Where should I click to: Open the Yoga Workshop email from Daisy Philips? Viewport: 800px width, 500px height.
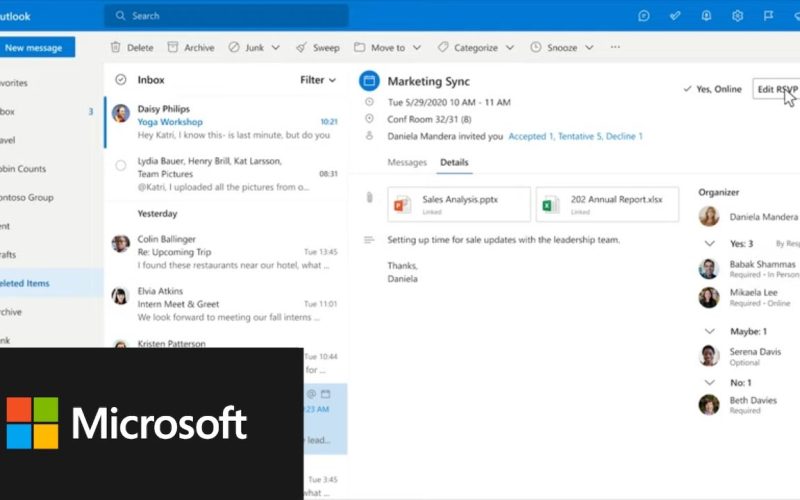pyautogui.click(x=227, y=122)
